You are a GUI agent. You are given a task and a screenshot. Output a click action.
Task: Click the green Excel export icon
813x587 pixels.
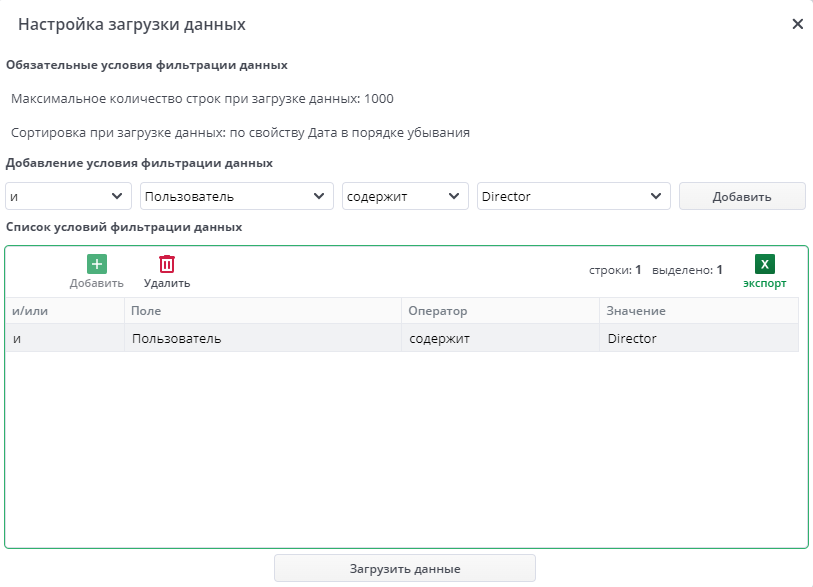tap(765, 264)
